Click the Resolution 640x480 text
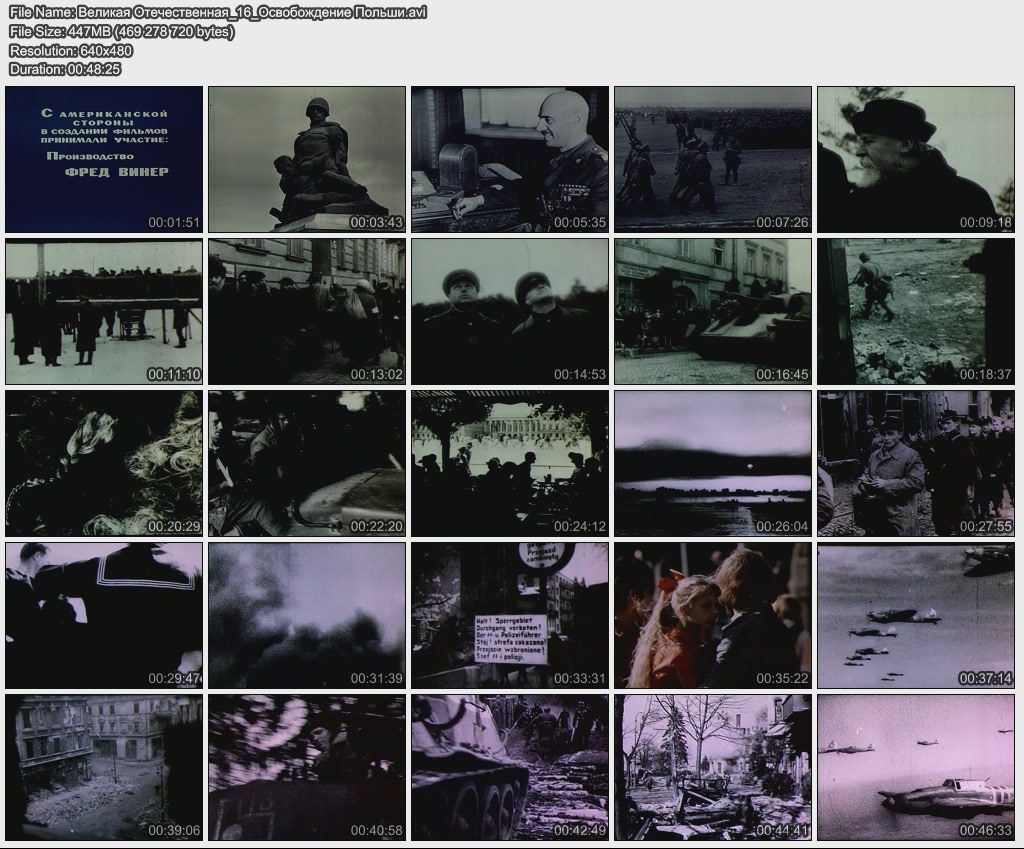Screen dimensions: 1024x849 pos(71,50)
